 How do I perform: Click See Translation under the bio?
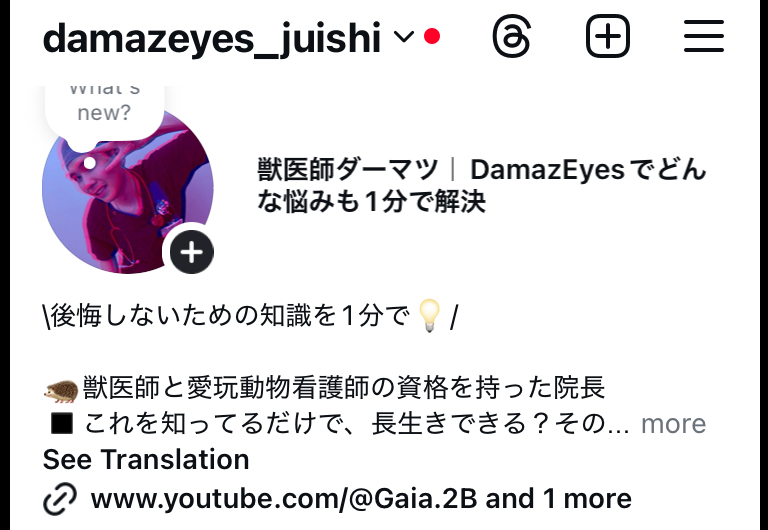[x=146, y=459]
